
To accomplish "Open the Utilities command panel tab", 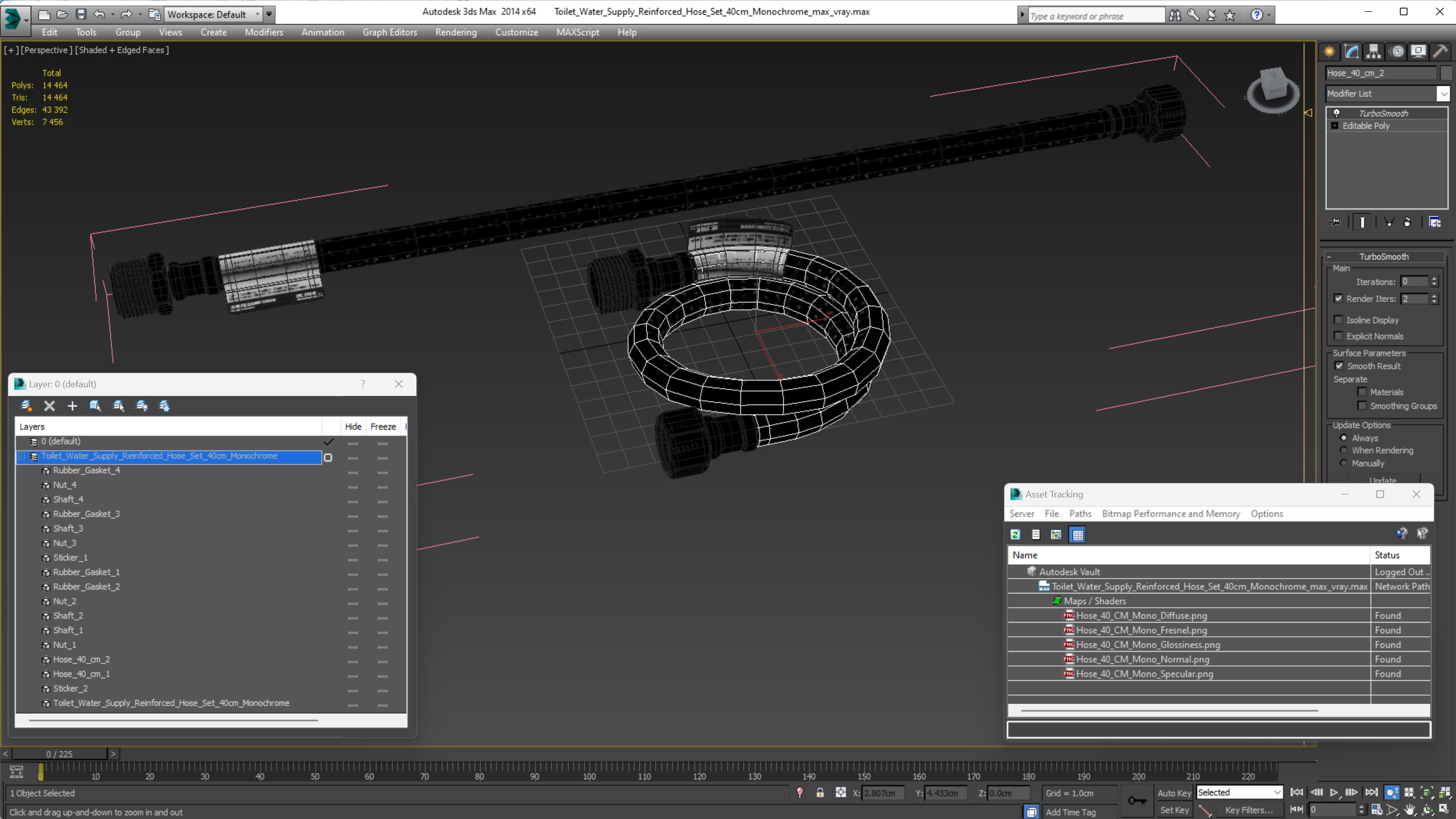I will (x=1440, y=52).
